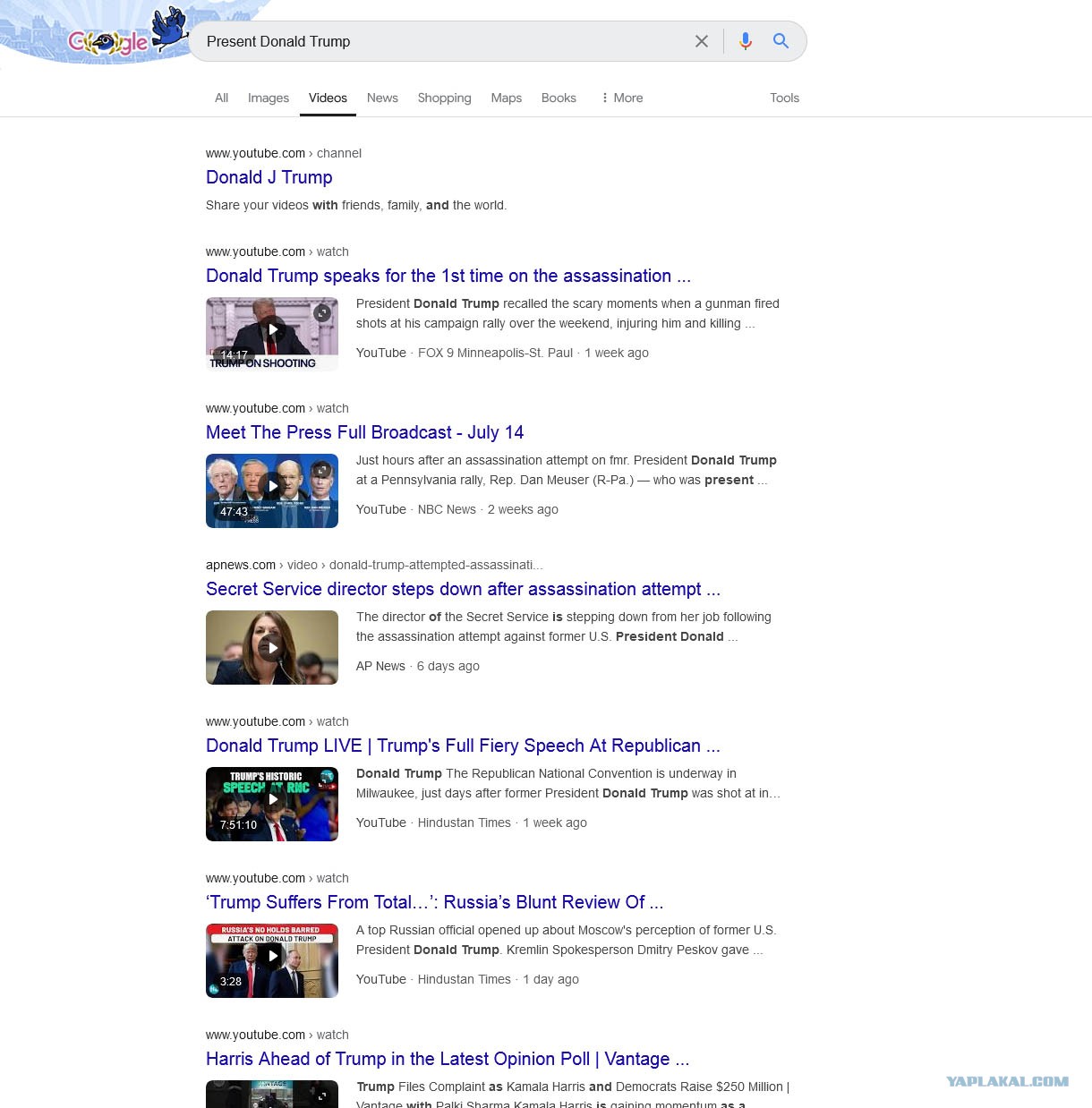Click the www.youtube.com › channel breadcrumb
The image size is (1092, 1108).
click(x=284, y=153)
